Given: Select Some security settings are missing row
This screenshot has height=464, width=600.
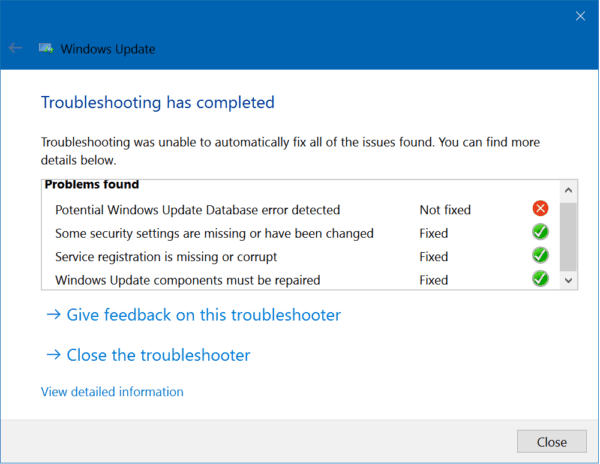Looking at the screenshot, I should coord(214,233).
